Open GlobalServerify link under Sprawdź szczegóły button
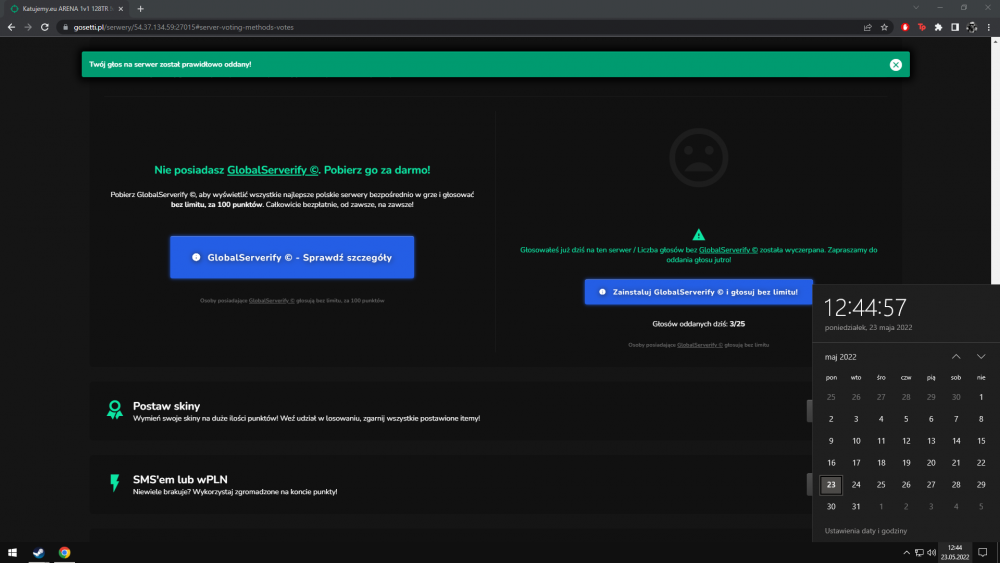The height and width of the screenshot is (563, 1000). (x=271, y=300)
